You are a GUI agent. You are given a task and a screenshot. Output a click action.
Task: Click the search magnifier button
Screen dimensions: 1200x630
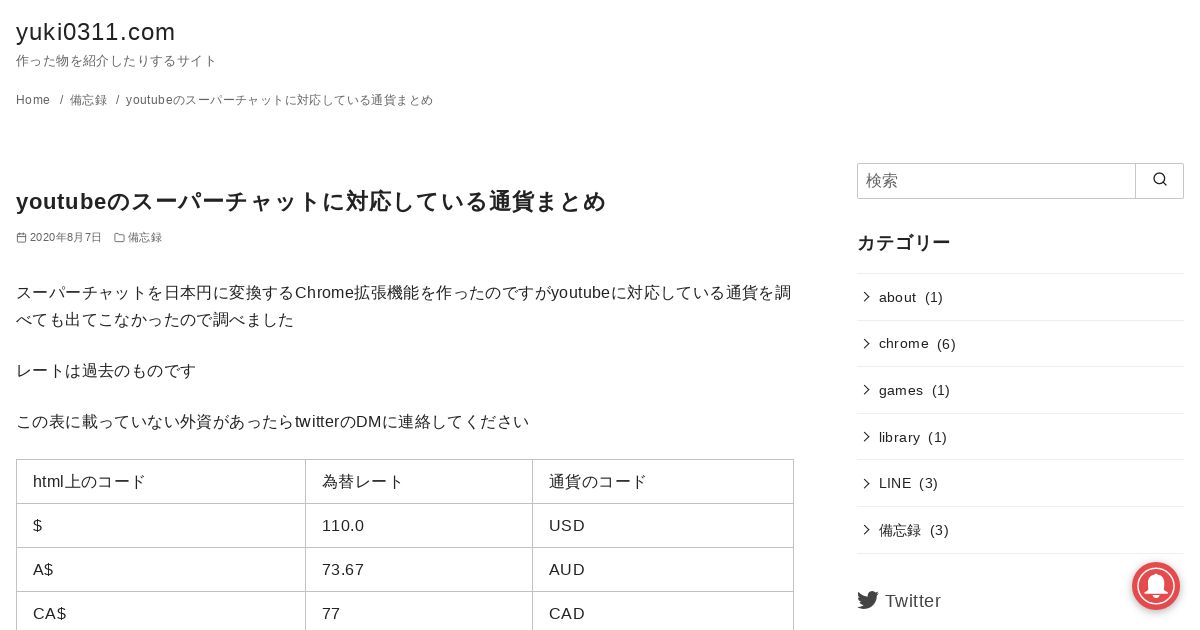click(x=1160, y=181)
